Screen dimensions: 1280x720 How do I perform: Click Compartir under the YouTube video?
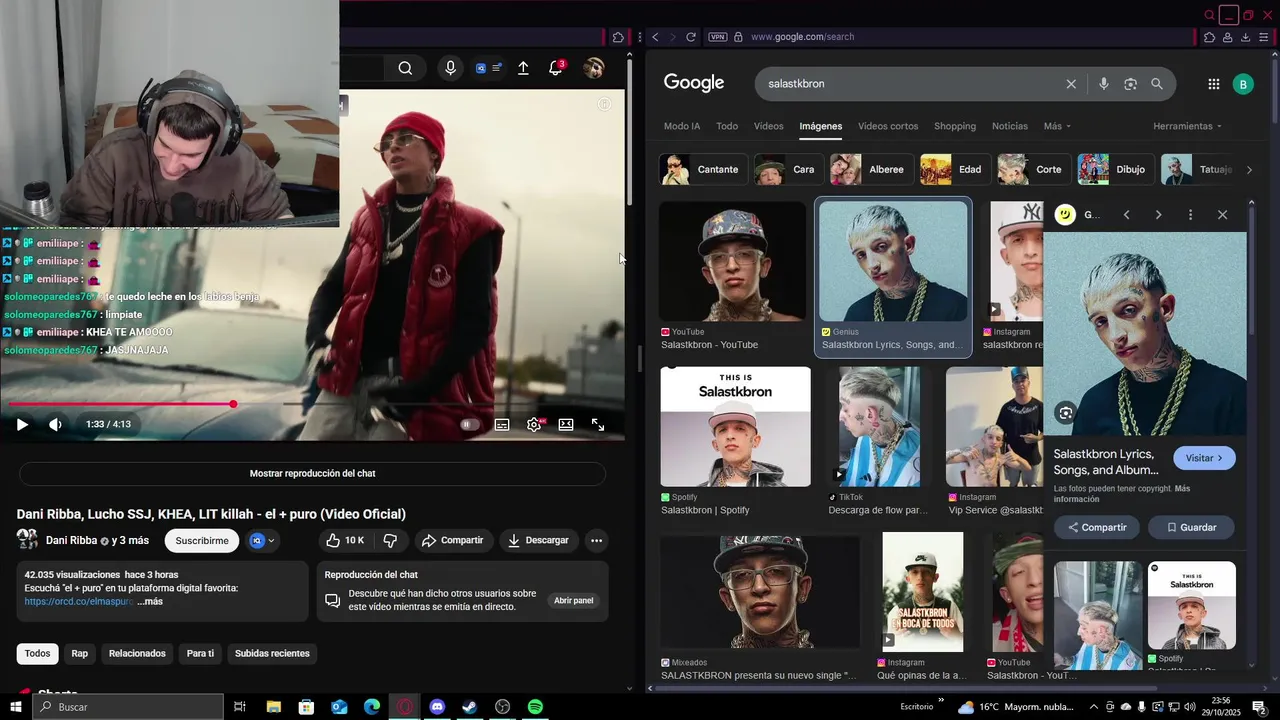click(x=452, y=540)
